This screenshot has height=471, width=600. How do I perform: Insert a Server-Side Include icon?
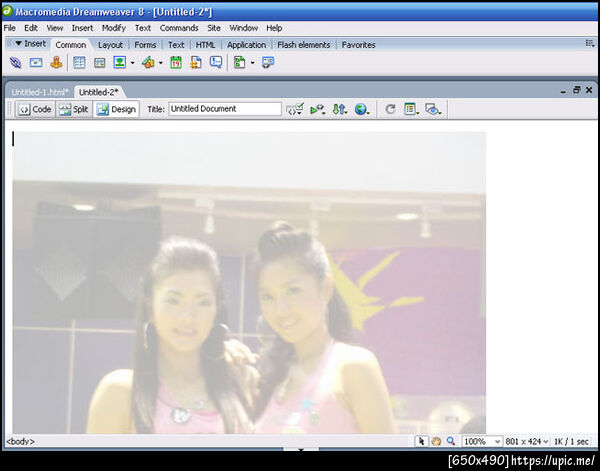[x=196, y=62]
